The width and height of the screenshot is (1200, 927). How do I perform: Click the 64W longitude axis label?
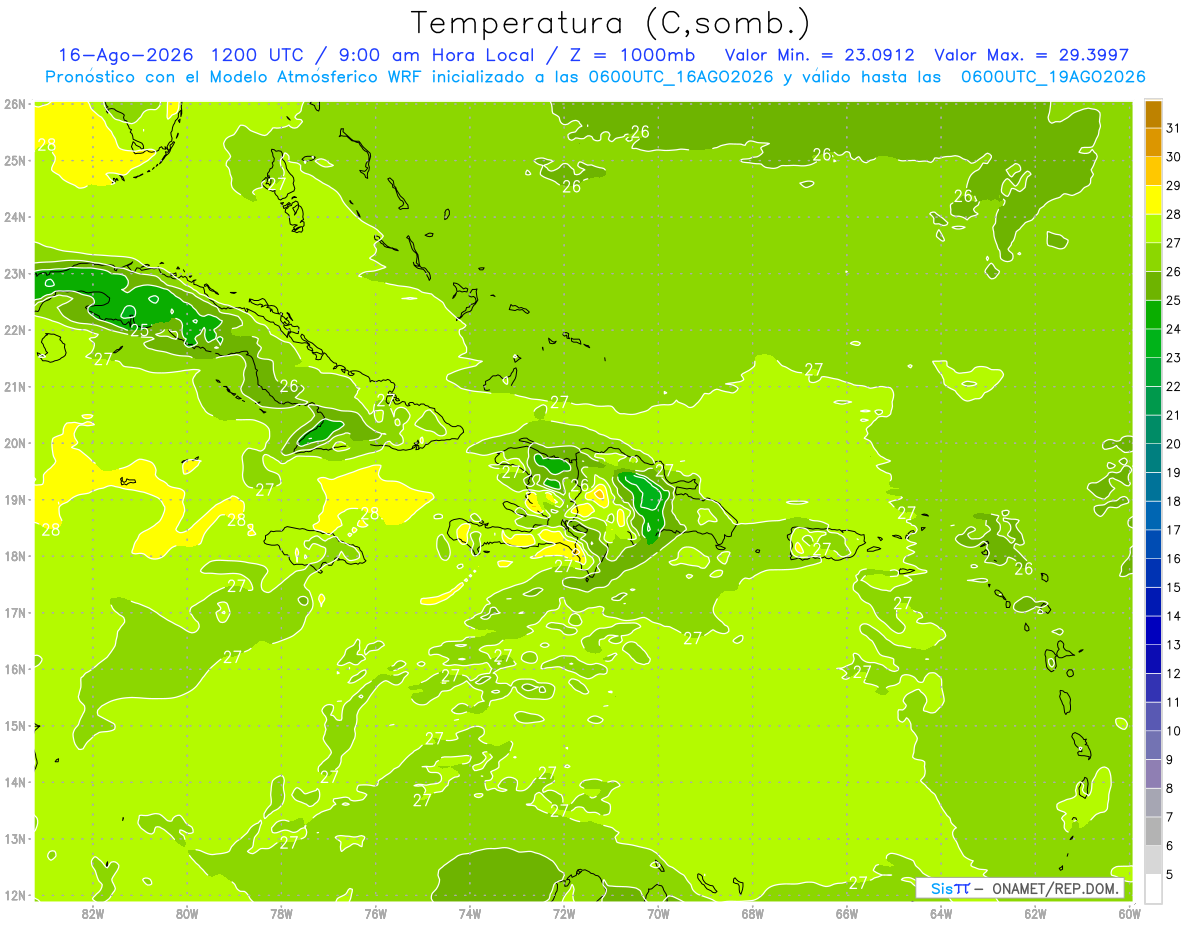click(x=940, y=913)
